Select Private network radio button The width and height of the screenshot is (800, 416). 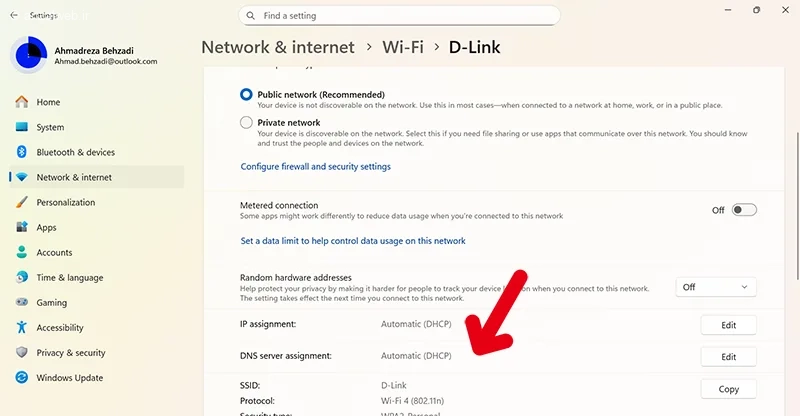[x=247, y=123]
